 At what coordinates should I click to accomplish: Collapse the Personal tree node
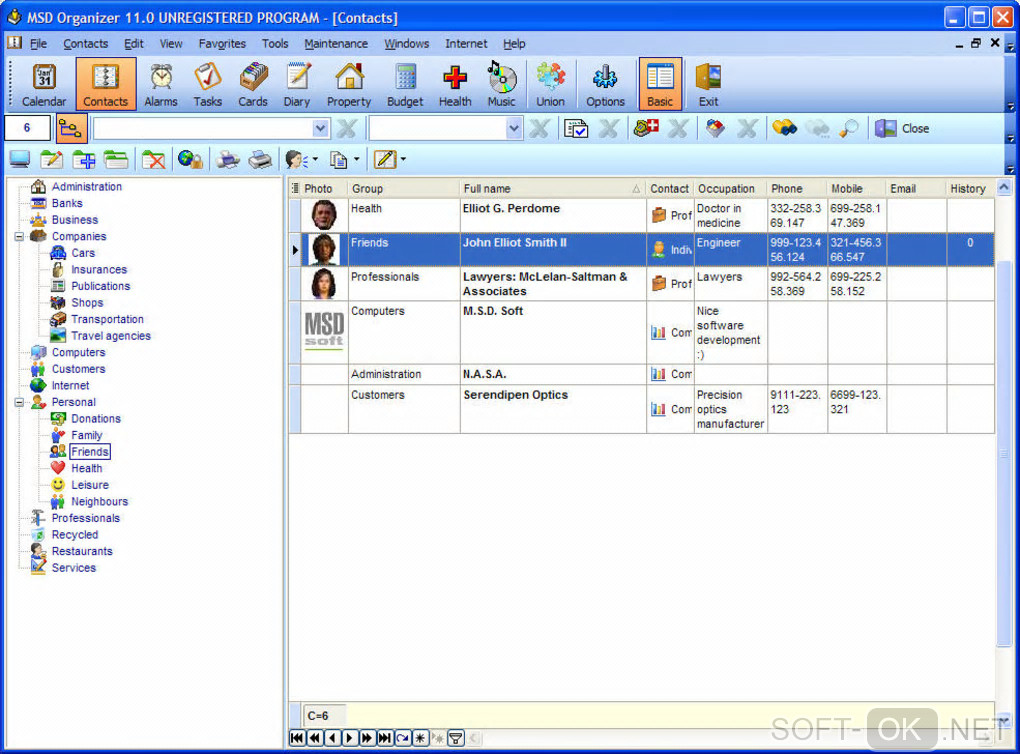point(20,402)
